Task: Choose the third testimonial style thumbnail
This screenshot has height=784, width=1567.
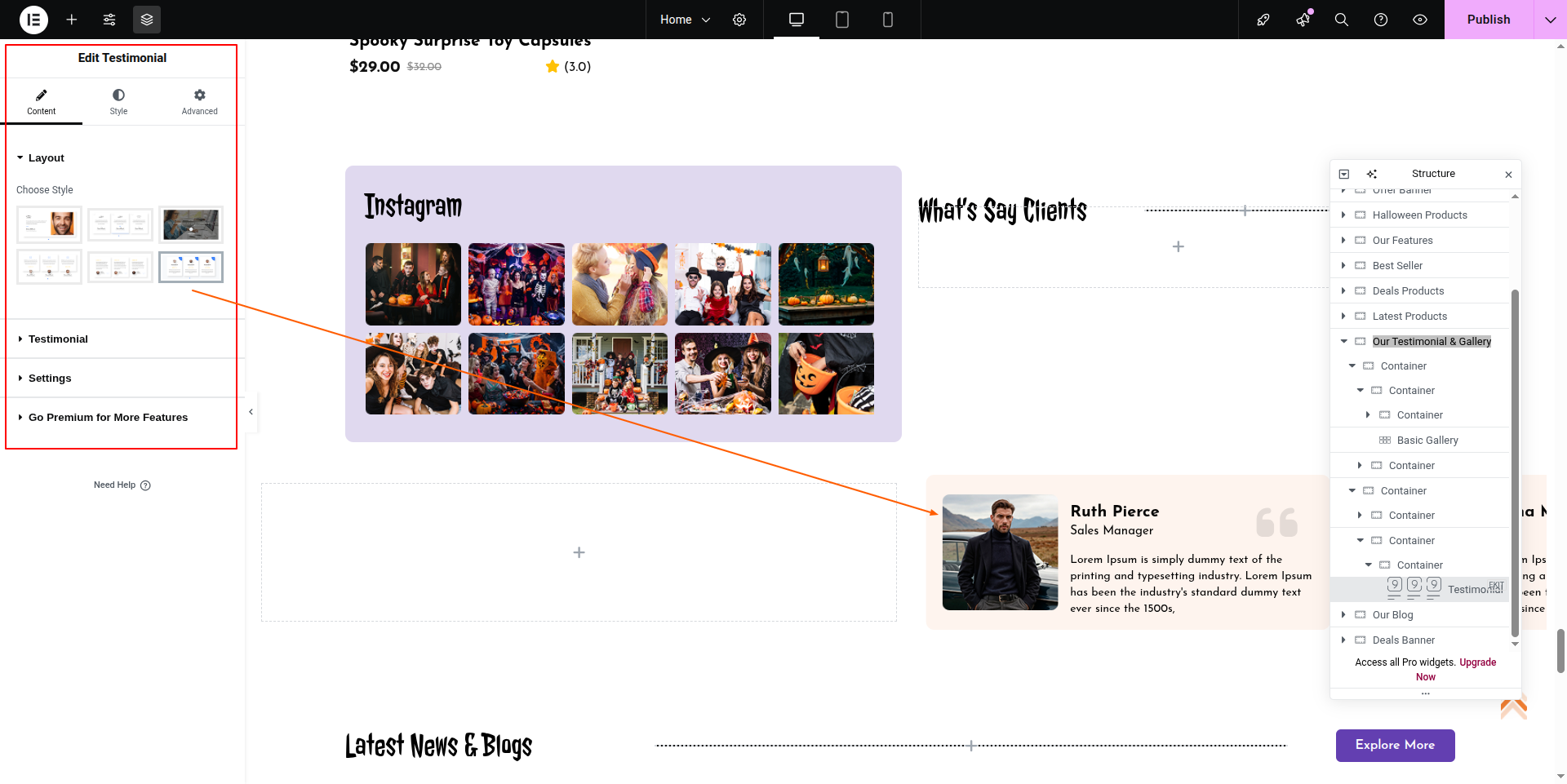Action: coord(191,224)
